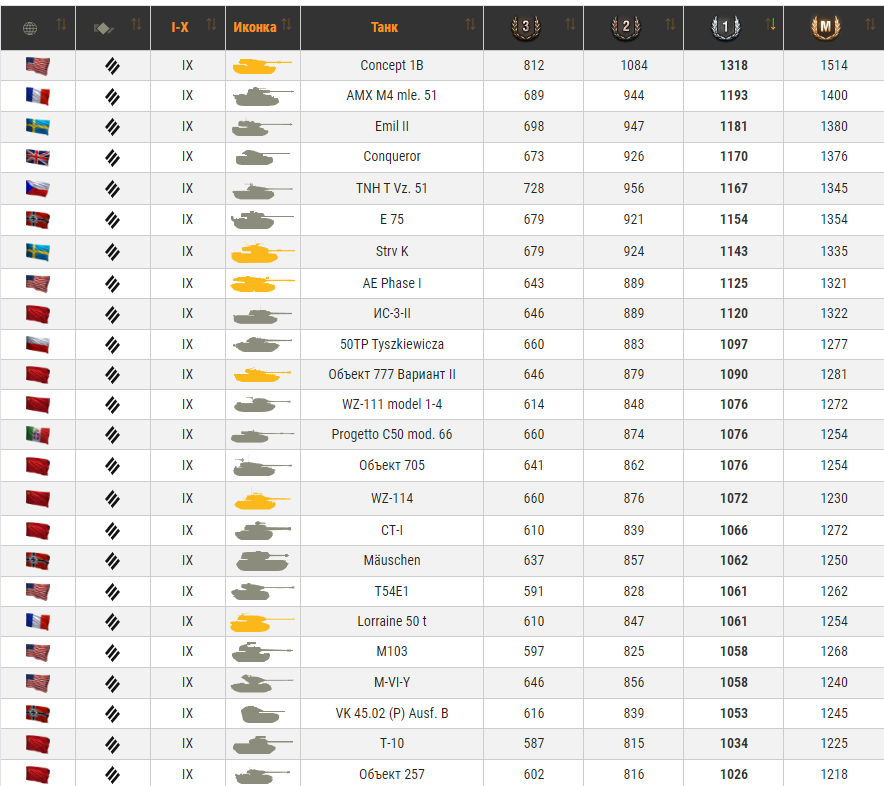
Task: Sort by tier I-X column header
Action: (x=180, y=27)
